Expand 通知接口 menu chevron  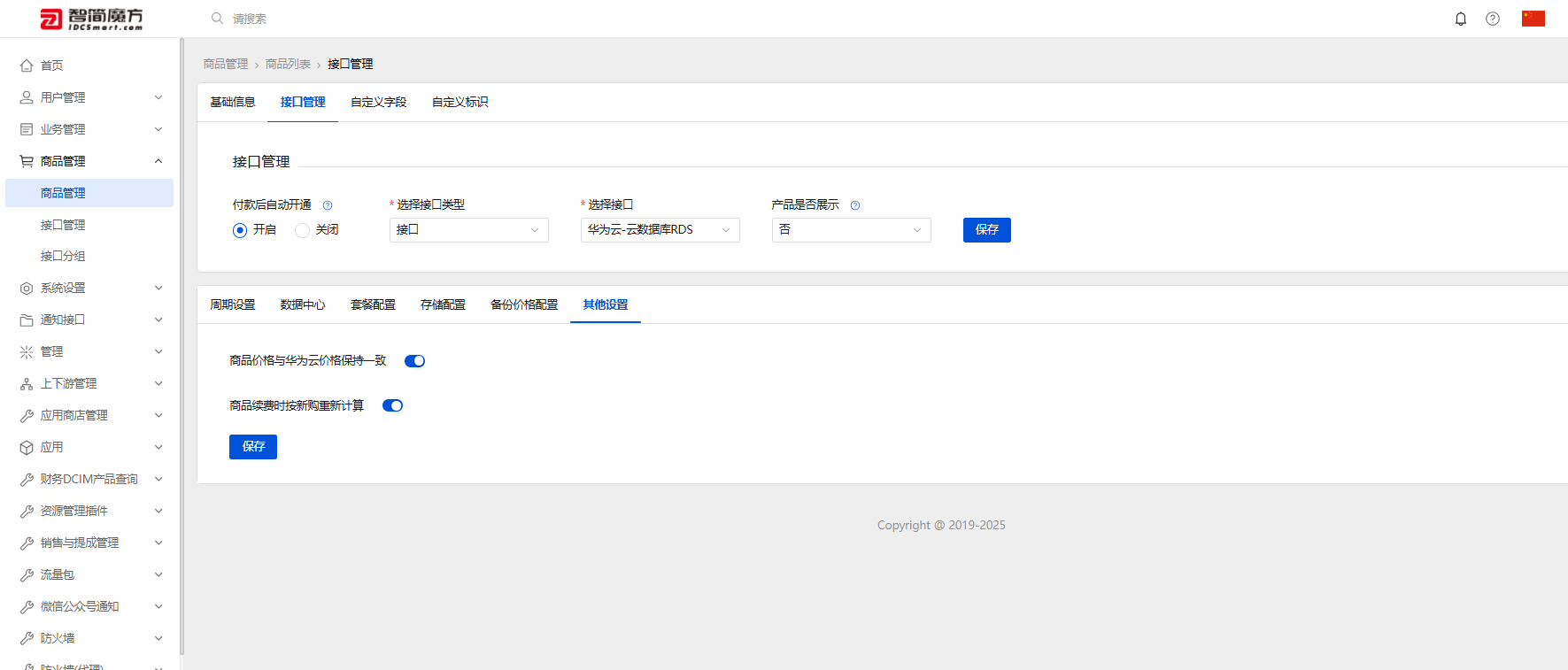[158, 320]
